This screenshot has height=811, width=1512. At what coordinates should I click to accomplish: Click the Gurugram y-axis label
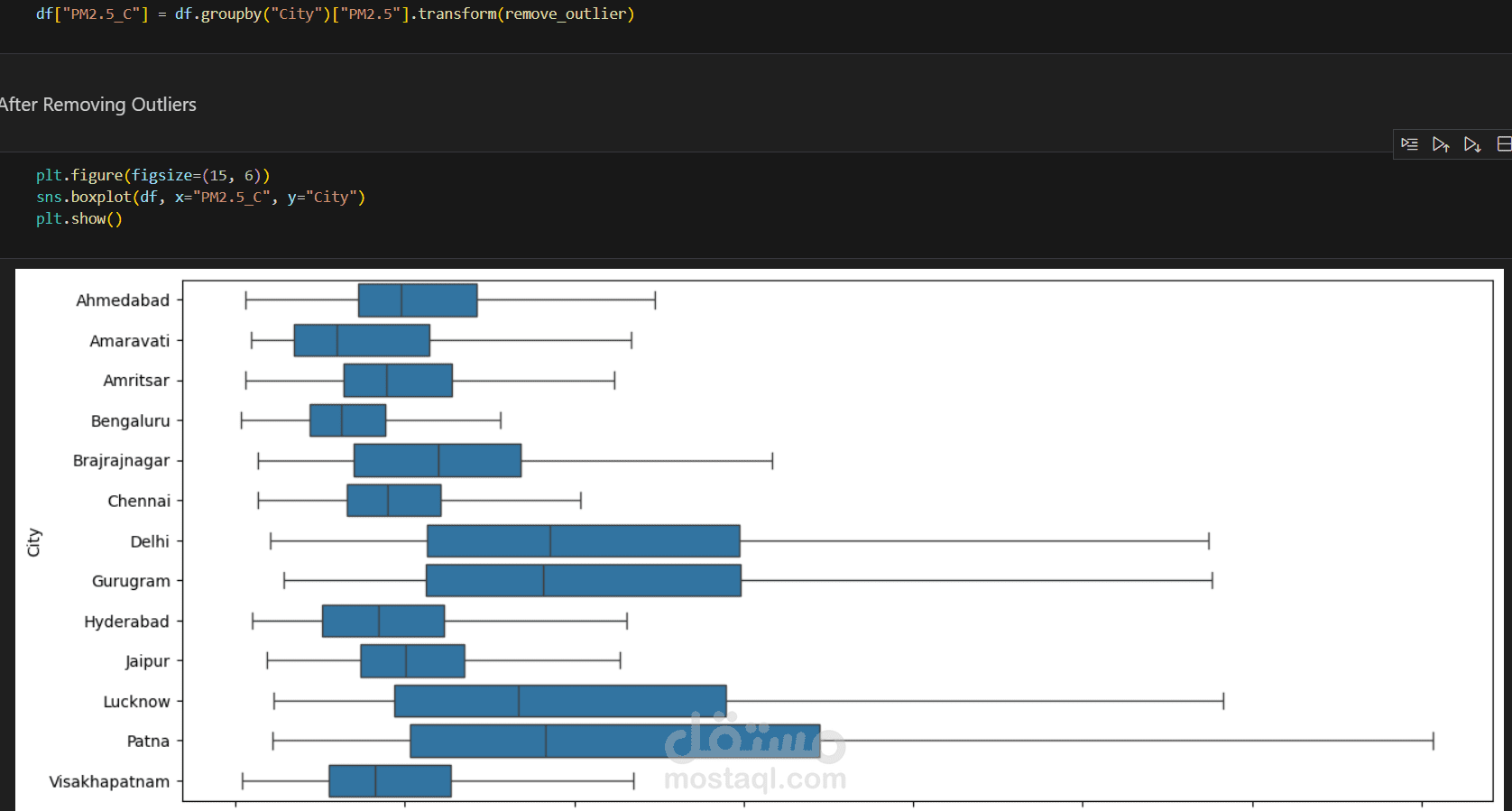(x=131, y=581)
